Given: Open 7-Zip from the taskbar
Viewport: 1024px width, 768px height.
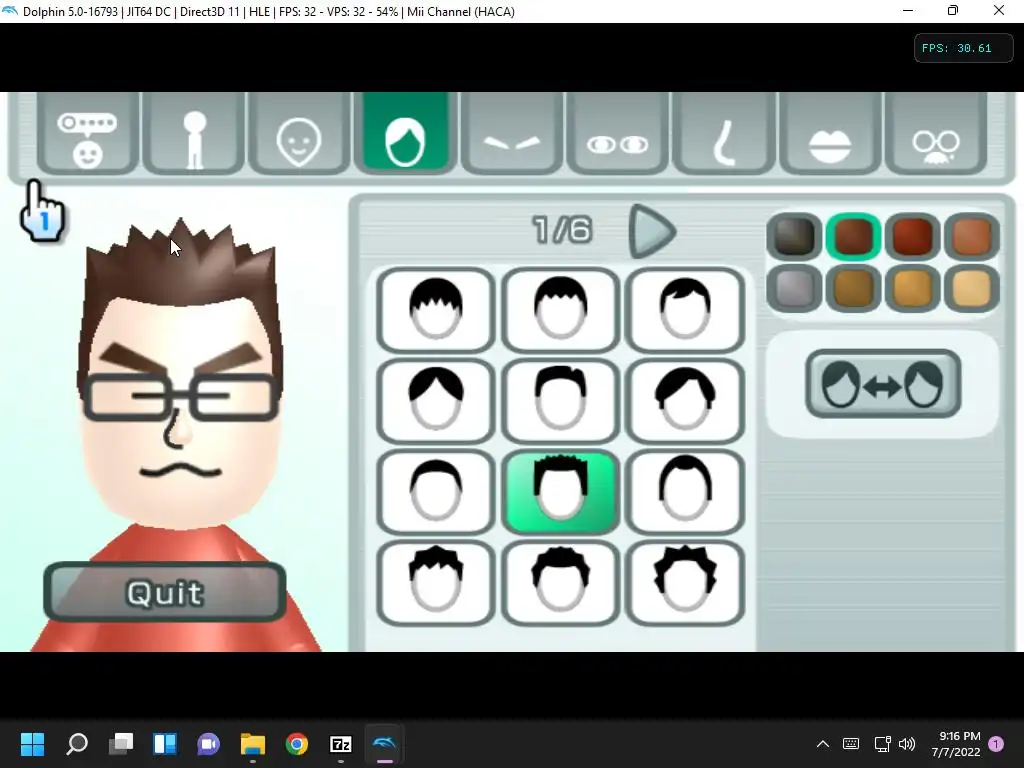Looking at the screenshot, I should (341, 744).
